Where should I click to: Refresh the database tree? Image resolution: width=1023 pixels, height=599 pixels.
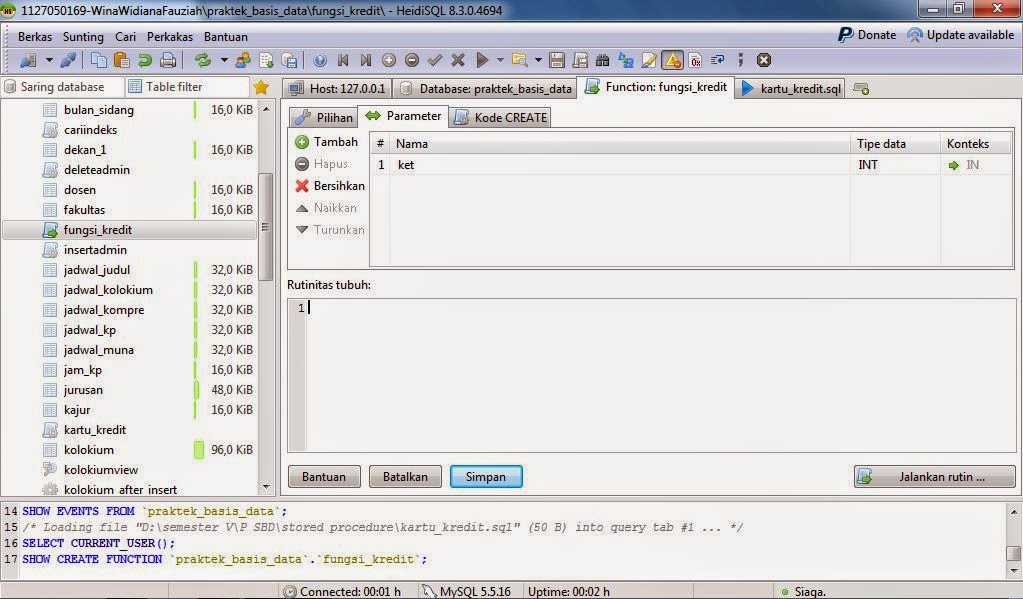(203, 60)
